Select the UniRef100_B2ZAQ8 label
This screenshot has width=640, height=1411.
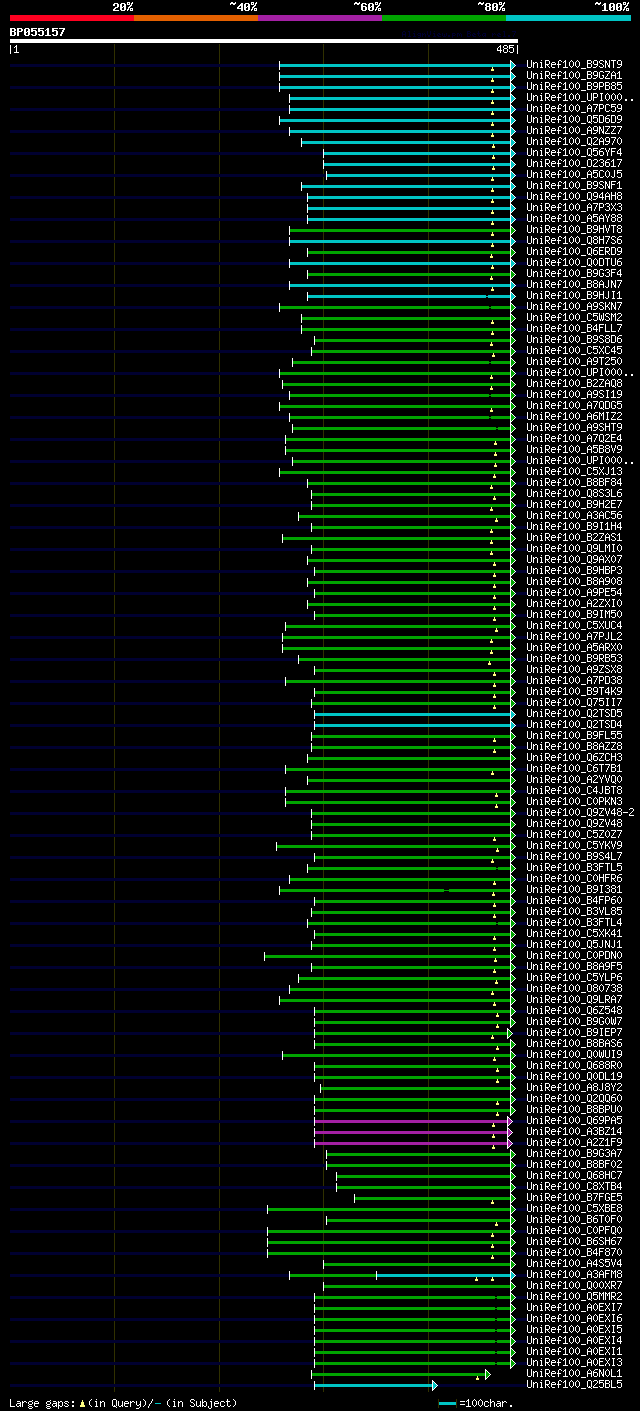[x=574, y=384]
